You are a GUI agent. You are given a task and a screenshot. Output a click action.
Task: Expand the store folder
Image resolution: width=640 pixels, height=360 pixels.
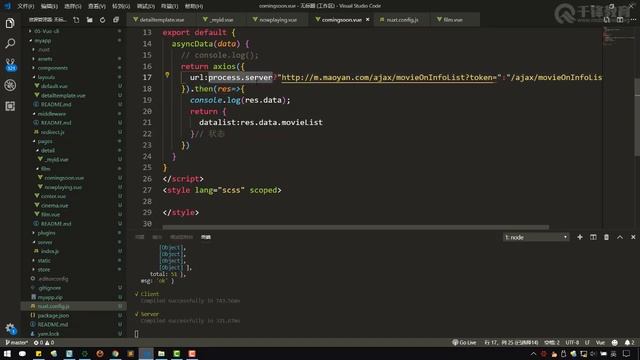click(44, 269)
